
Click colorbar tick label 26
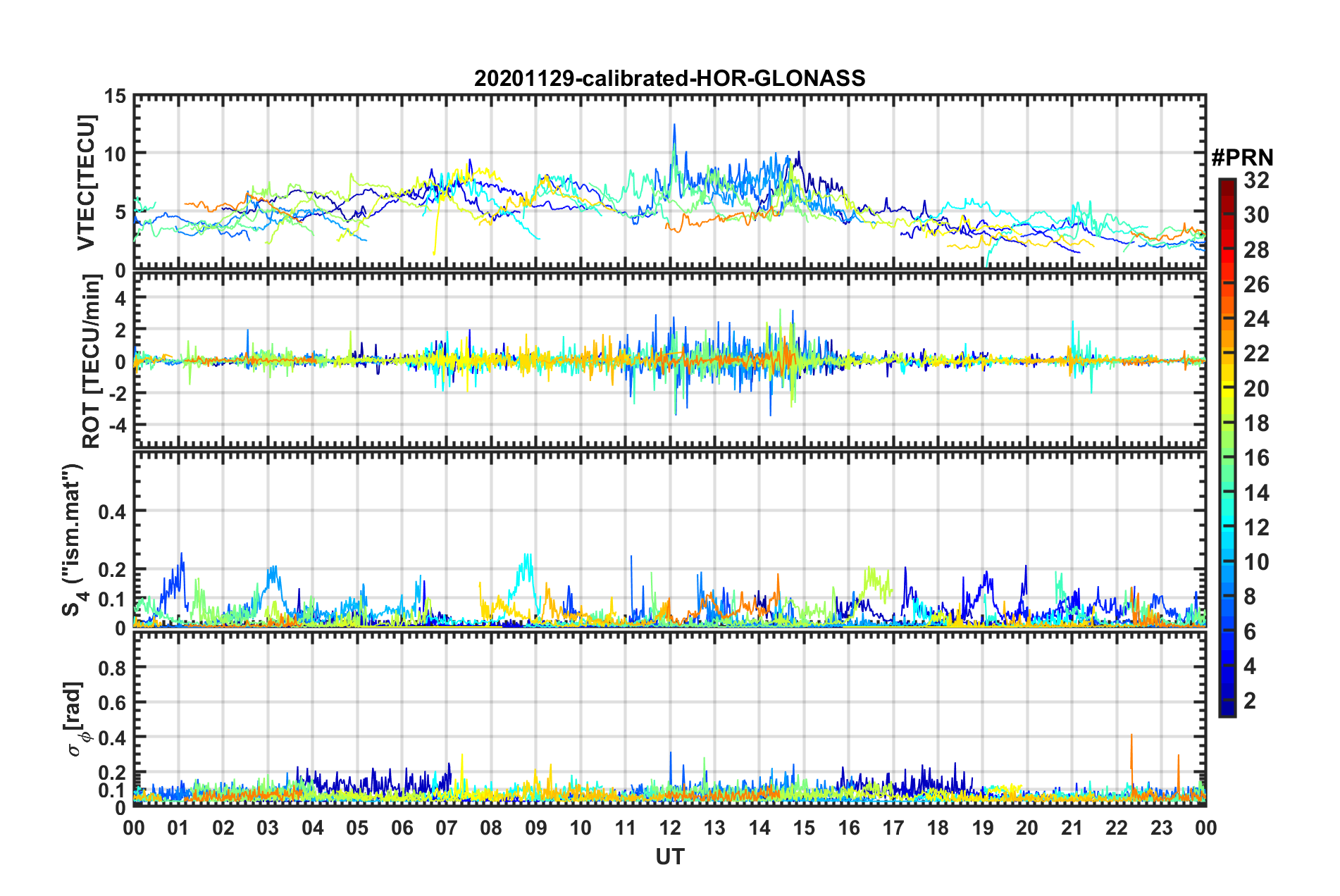[x=1256, y=285]
